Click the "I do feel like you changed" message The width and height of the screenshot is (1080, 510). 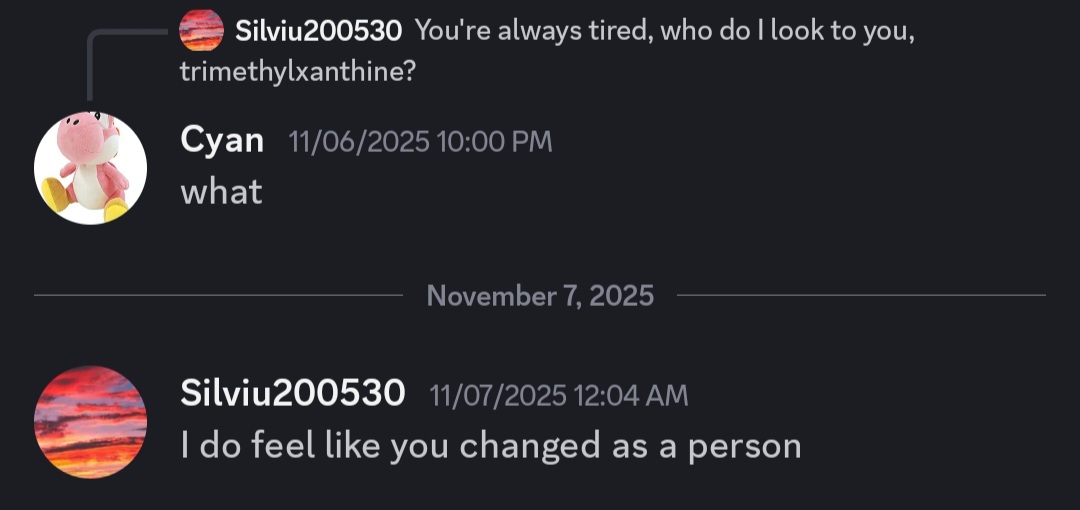pos(490,445)
